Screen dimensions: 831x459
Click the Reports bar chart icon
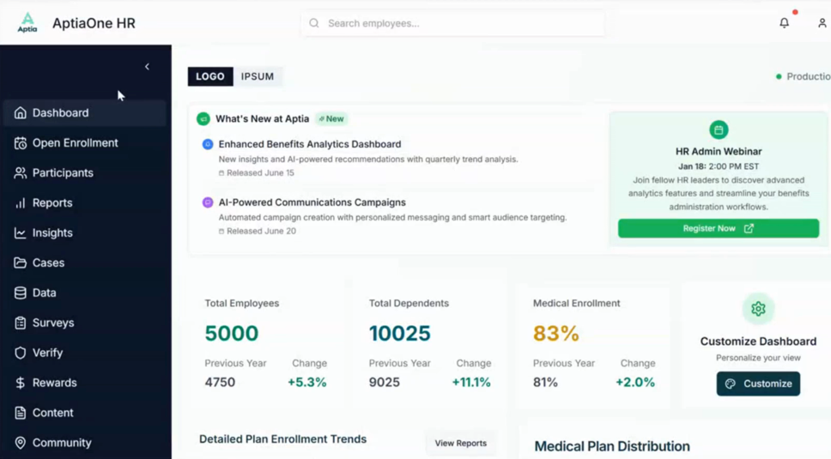coord(20,203)
